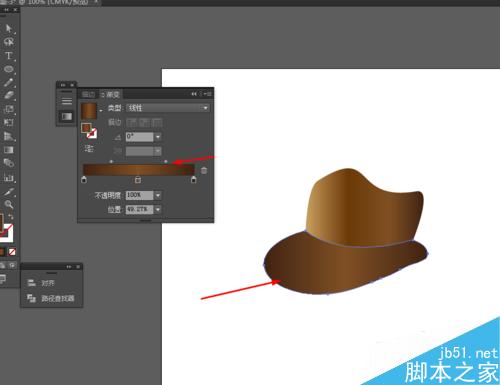The image size is (500, 385).
Task: Switch to the Stroke tab
Action: pos(89,94)
